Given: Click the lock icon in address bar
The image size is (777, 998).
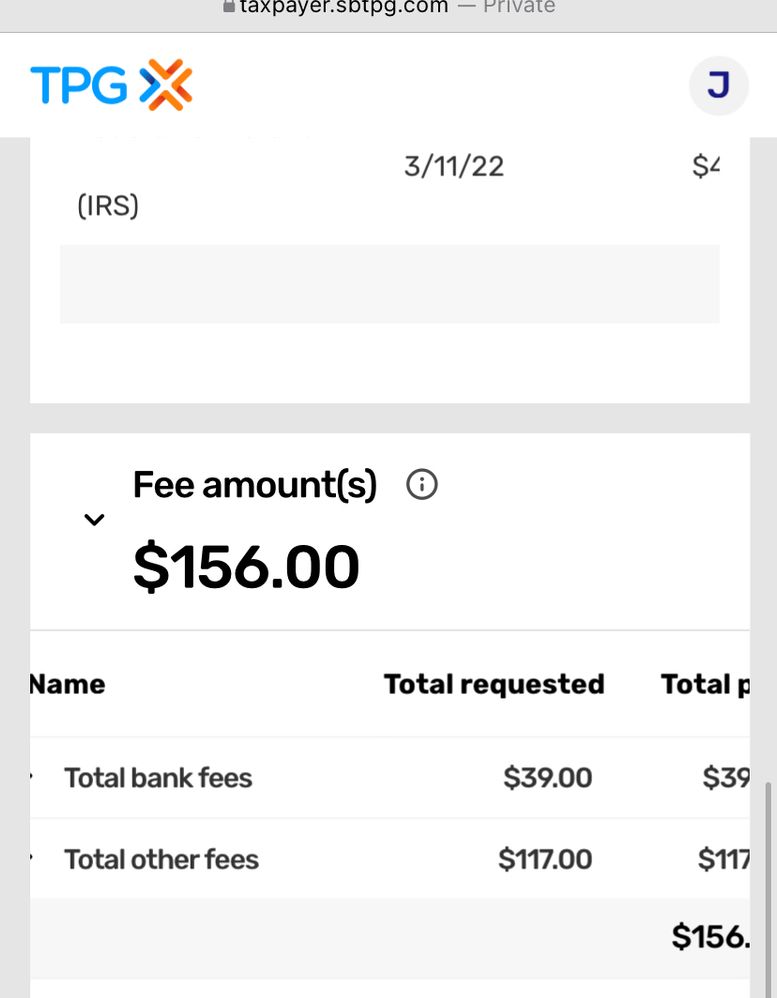Looking at the screenshot, I should pyautogui.click(x=229, y=6).
